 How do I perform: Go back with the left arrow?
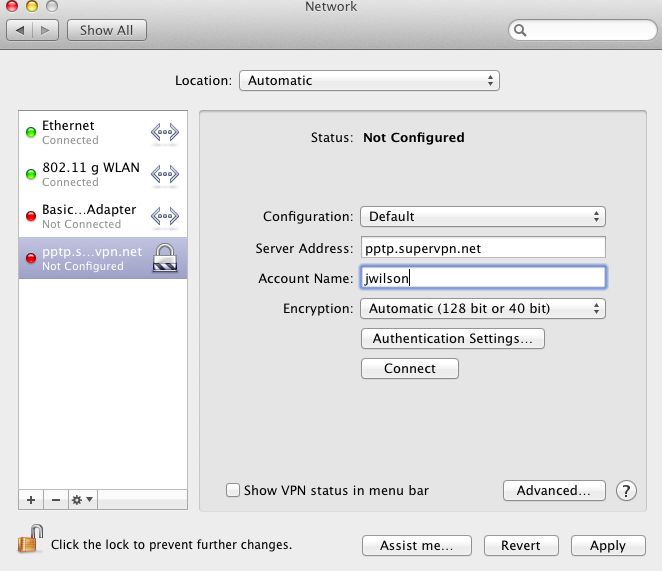click(x=20, y=30)
